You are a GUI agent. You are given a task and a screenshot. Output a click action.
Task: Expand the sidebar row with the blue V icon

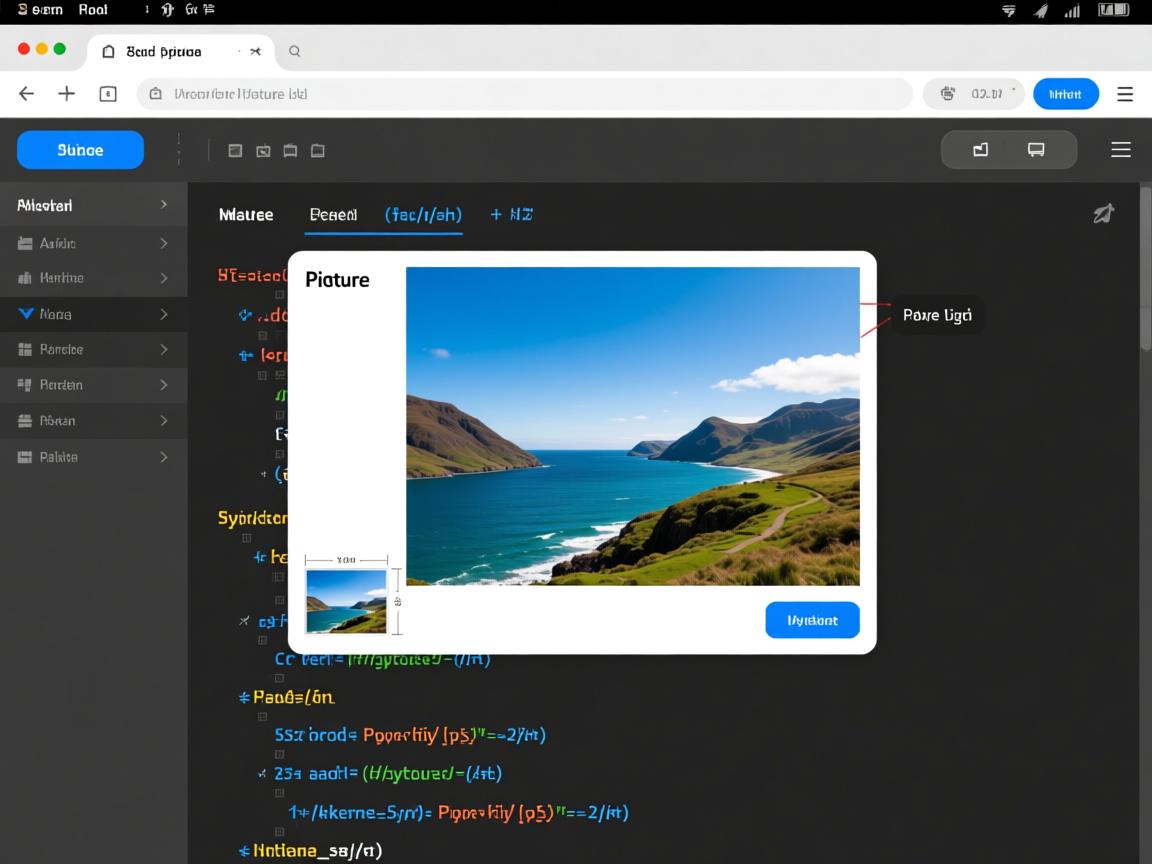coord(164,314)
